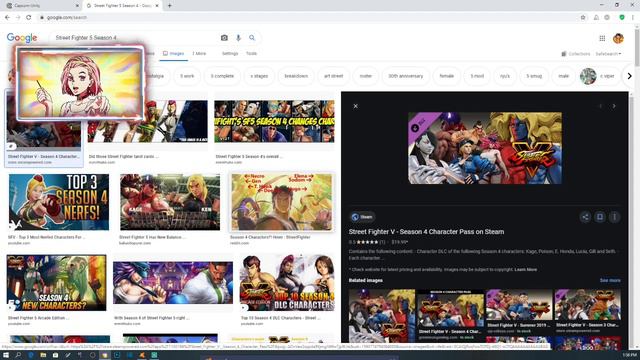Open the three-dot more options in preview
This screenshot has width=640, height=360.
pyautogui.click(x=614, y=217)
